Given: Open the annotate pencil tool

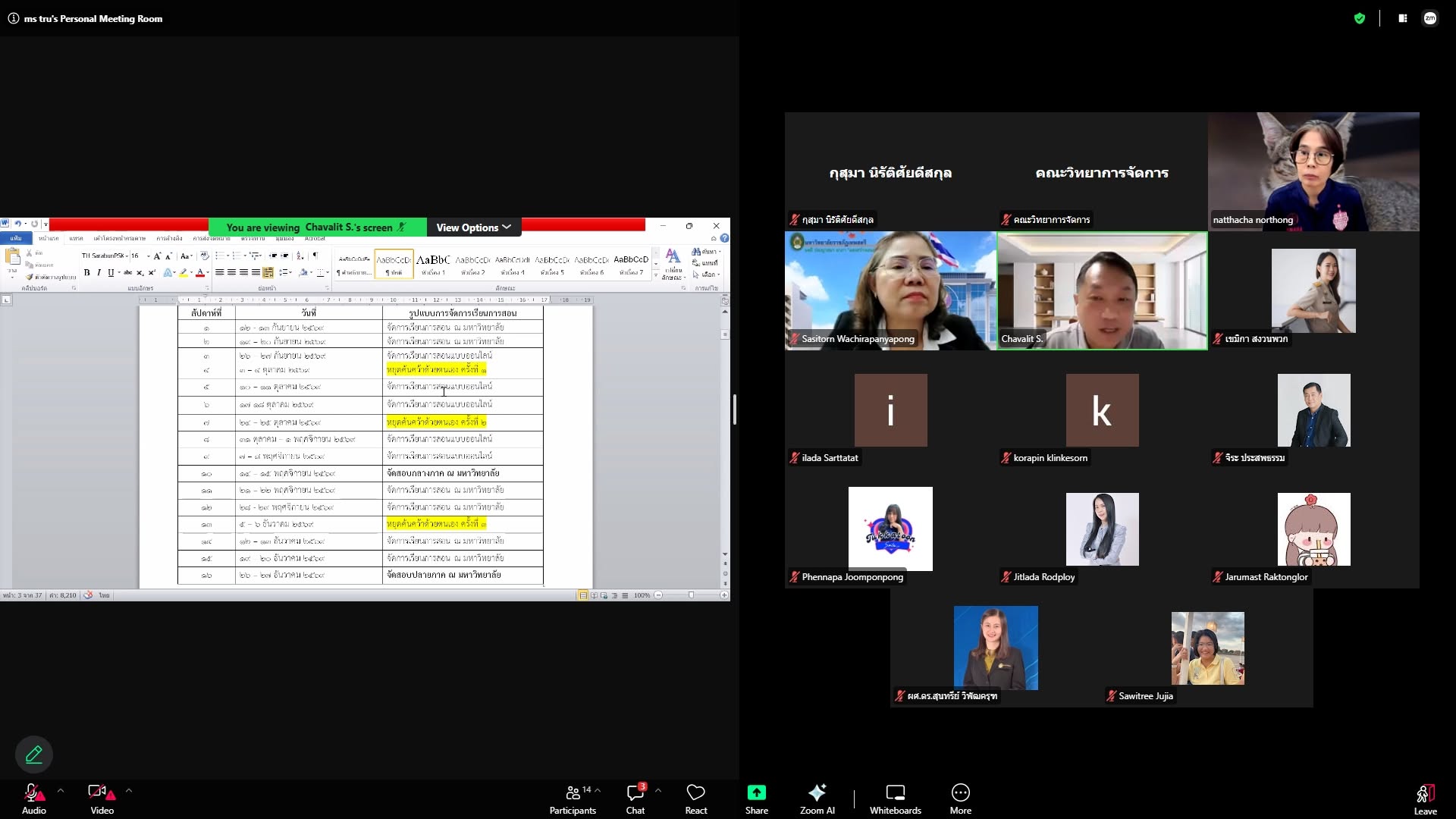Looking at the screenshot, I should 34,755.
